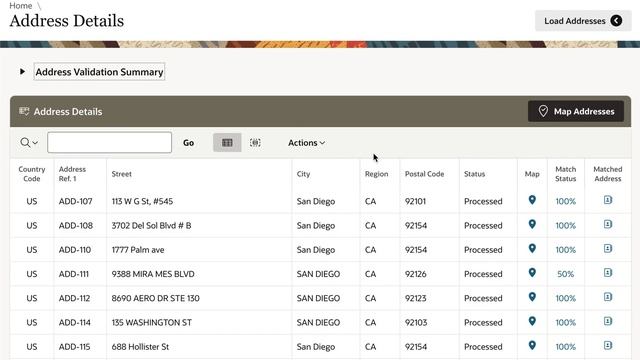
Task: Open 100% match status for ADD-112
Action: click(x=565, y=298)
